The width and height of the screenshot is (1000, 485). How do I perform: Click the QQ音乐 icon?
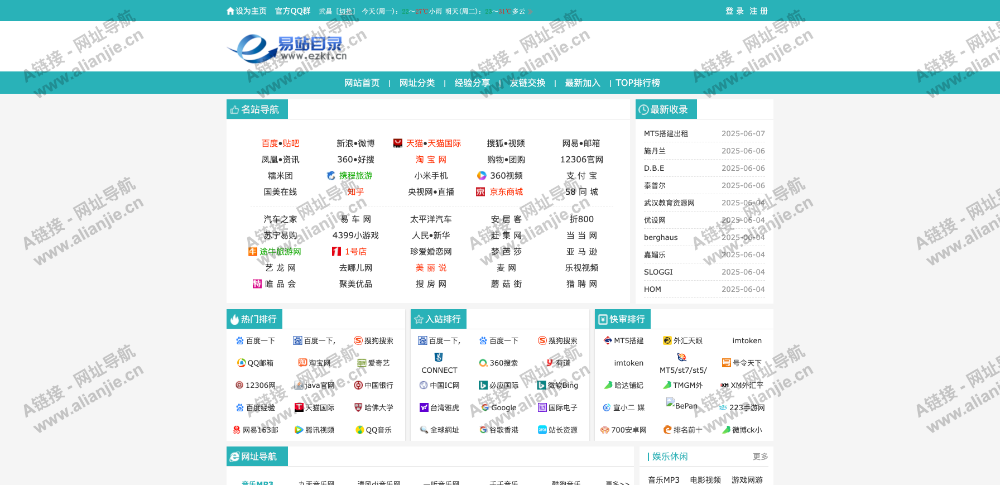360,430
